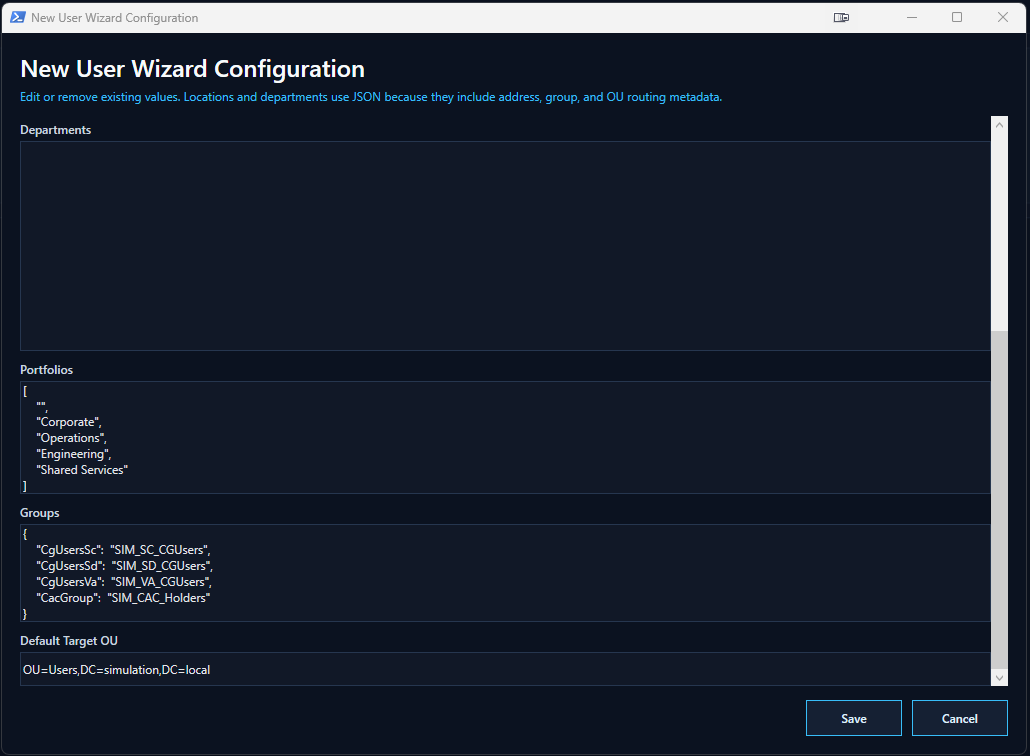The height and width of the screenshot is (756, 1030).
Task: Minimize the configuration window
Action: pyautogui.click(x=912, y=18)
